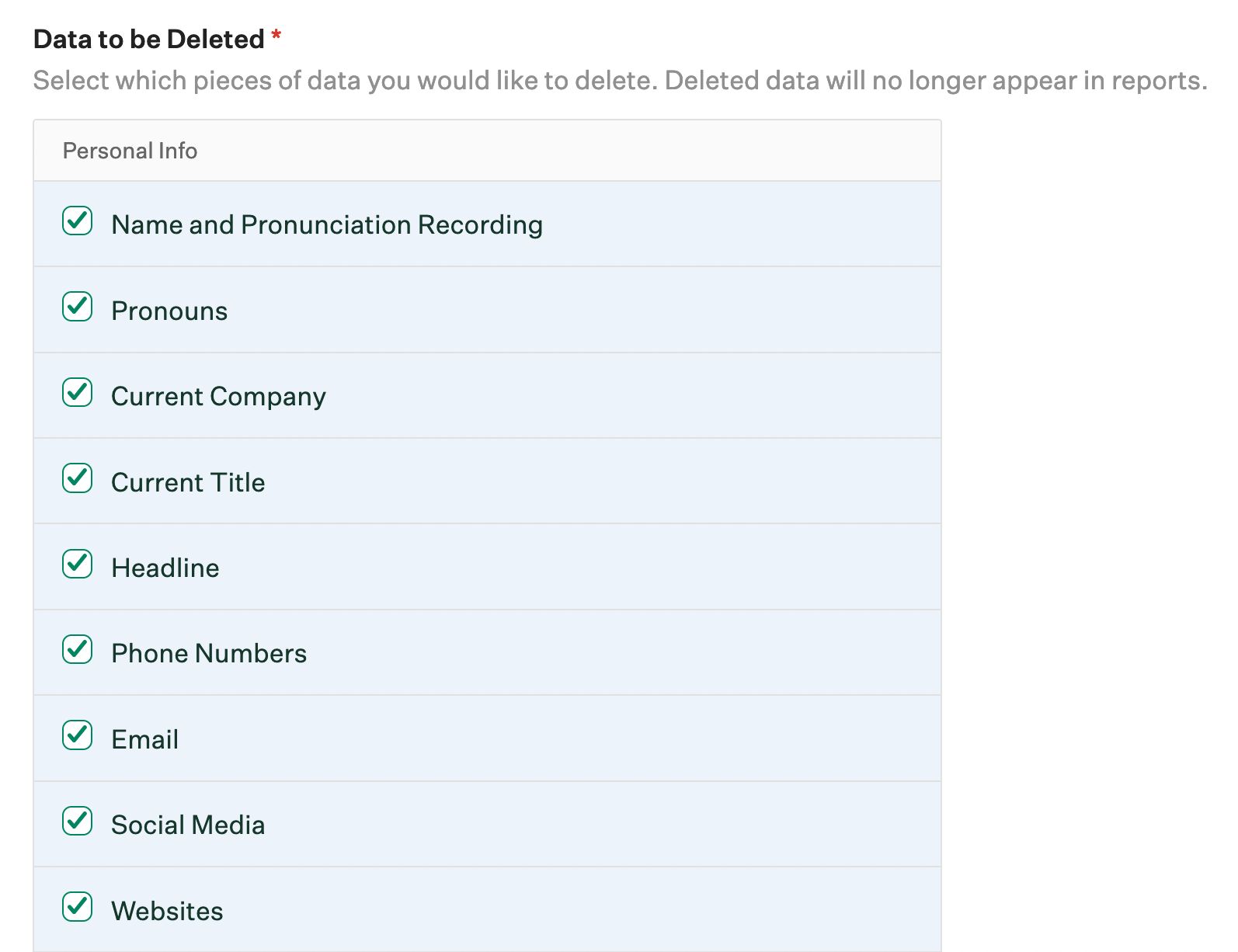This screenshot has width=1238, height=952.
Task: Uncheck the Name and Pronunciation Recording checkbox
Action: [x=78, y=221]
